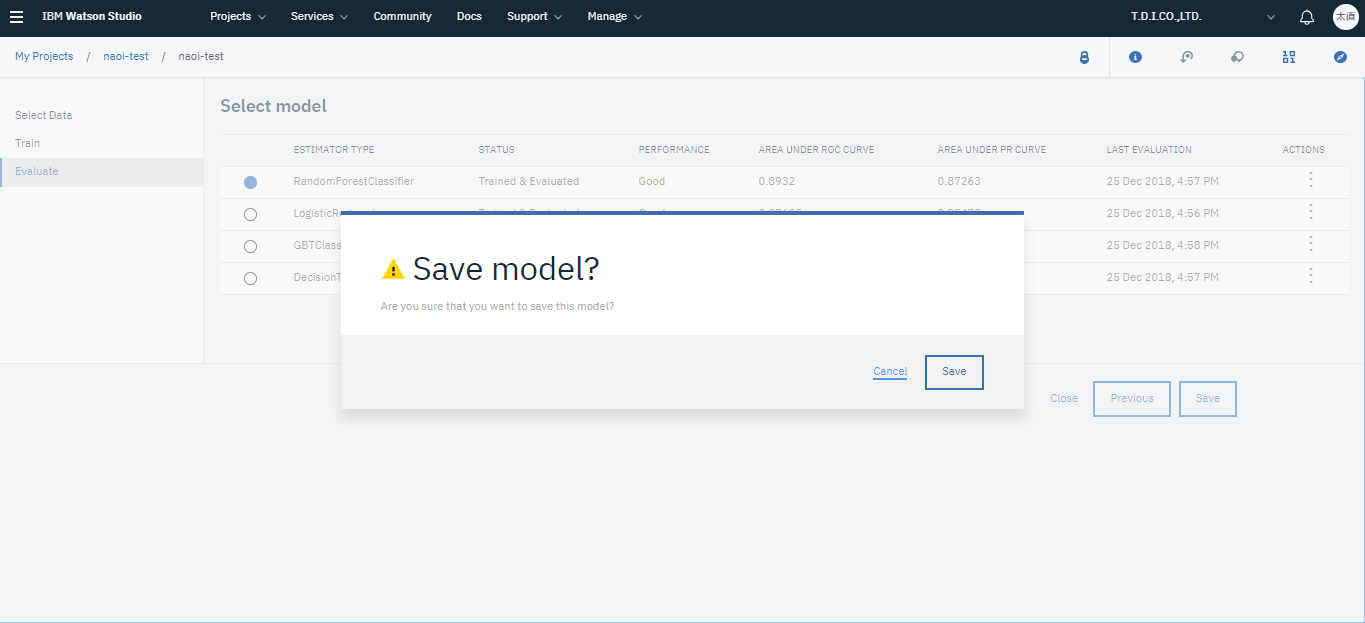This screenshot has height=623, width=1365.
Task: Click the compass icon in the project toolbar
Action: pos(1340,57)
